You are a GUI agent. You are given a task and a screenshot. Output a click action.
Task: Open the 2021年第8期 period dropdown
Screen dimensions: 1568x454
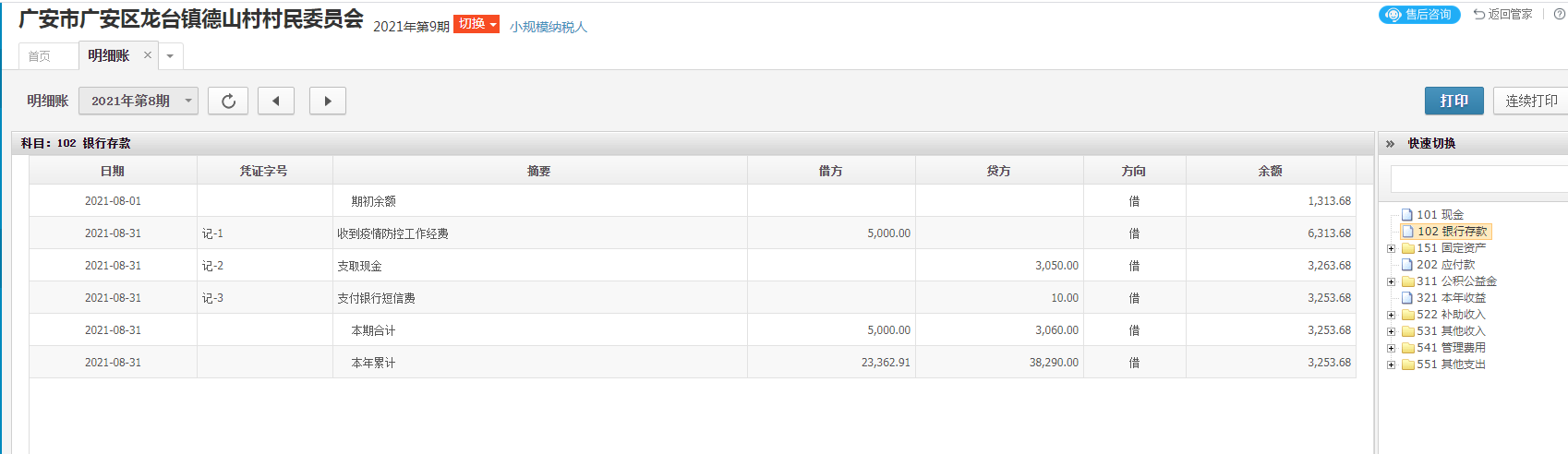[139, 101]
